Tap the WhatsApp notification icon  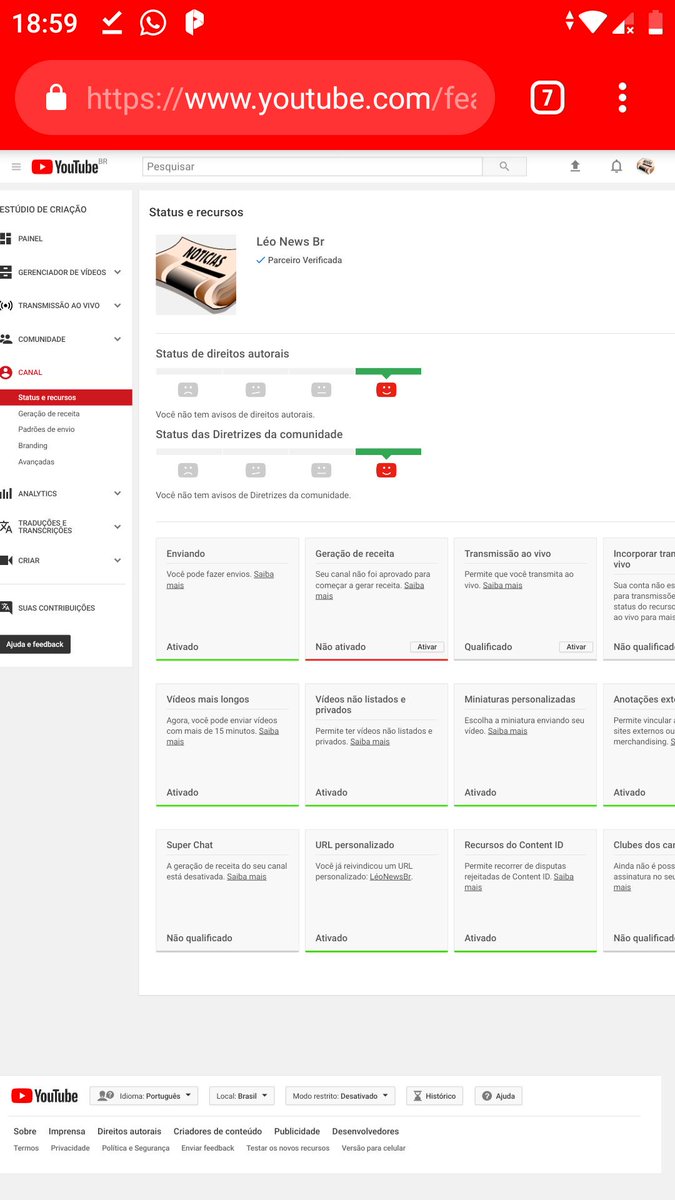[153, 22]
